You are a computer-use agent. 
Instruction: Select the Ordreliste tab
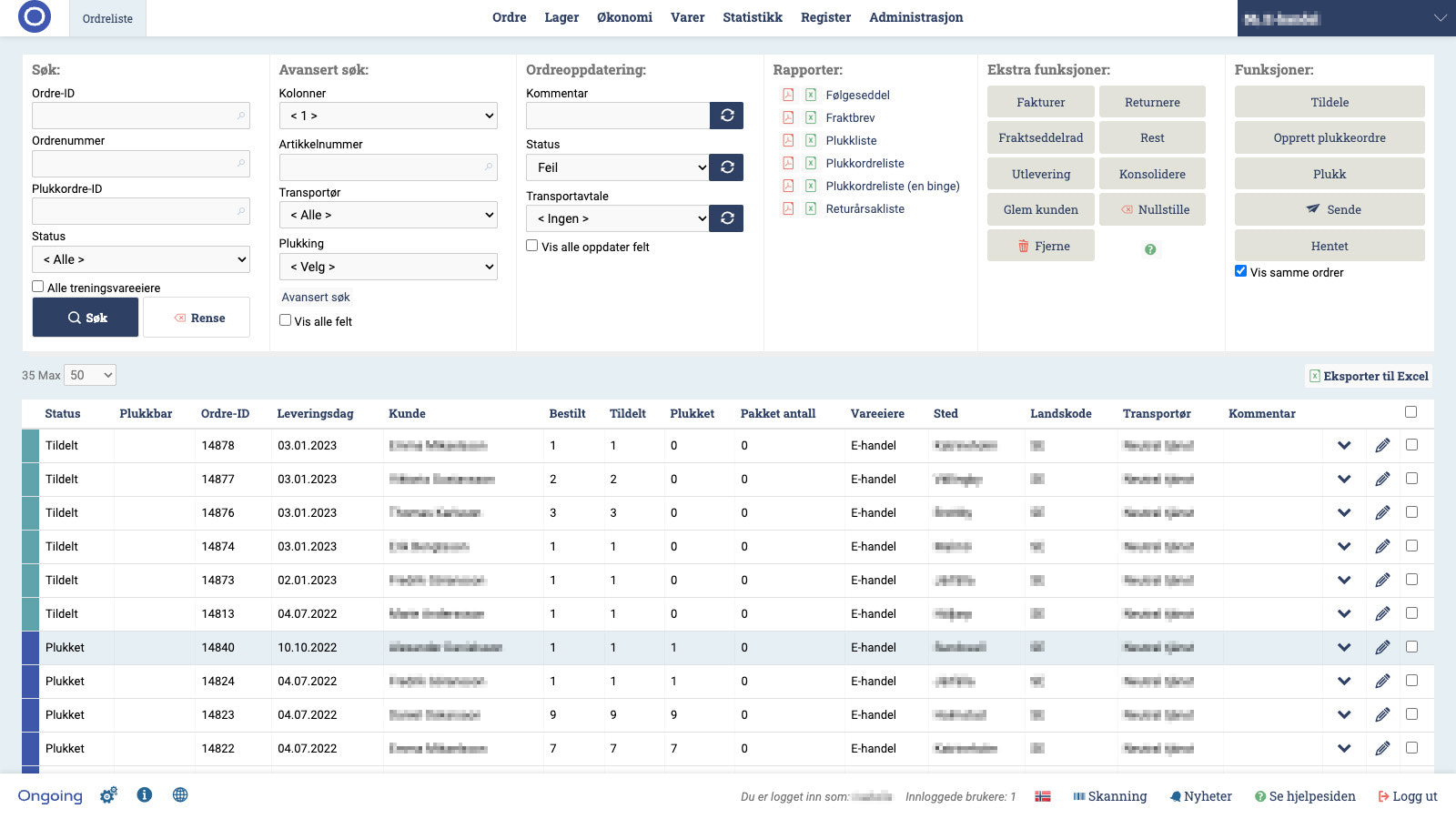pos(107,18)
